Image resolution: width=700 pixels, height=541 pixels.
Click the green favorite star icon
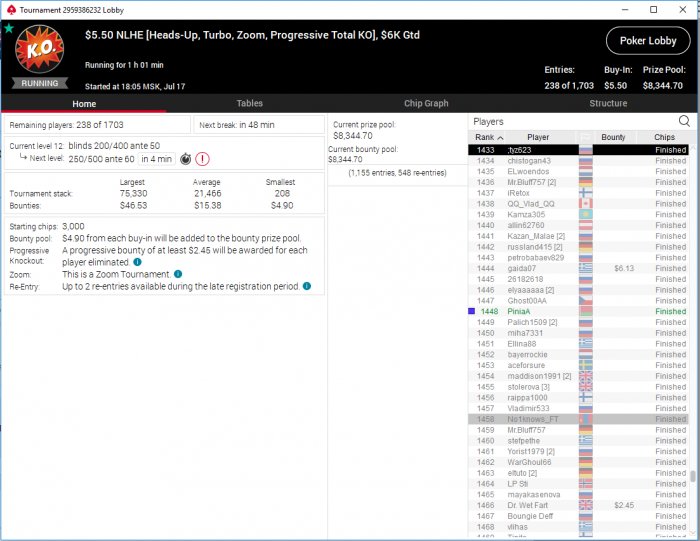pyautogui.click(x=8, y=29)
